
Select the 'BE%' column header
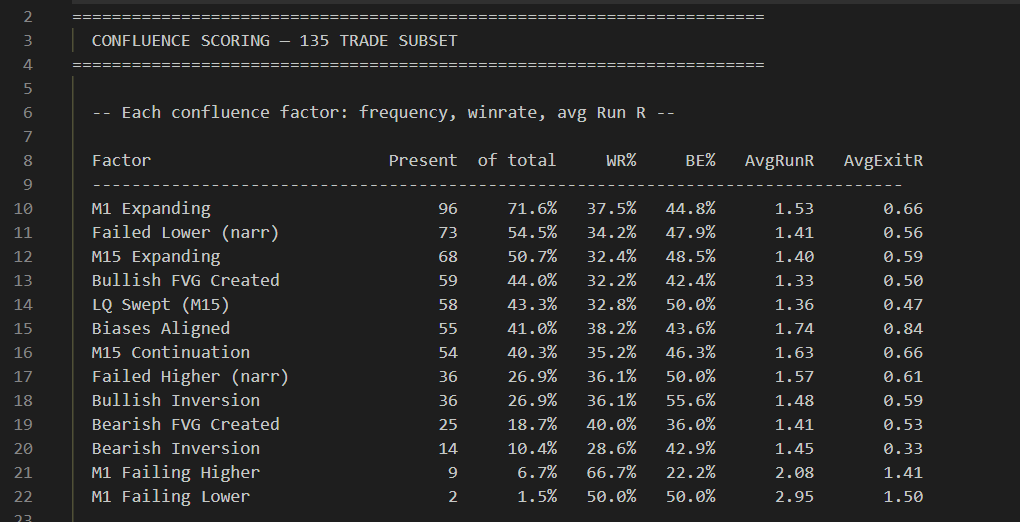click(701, 161)
